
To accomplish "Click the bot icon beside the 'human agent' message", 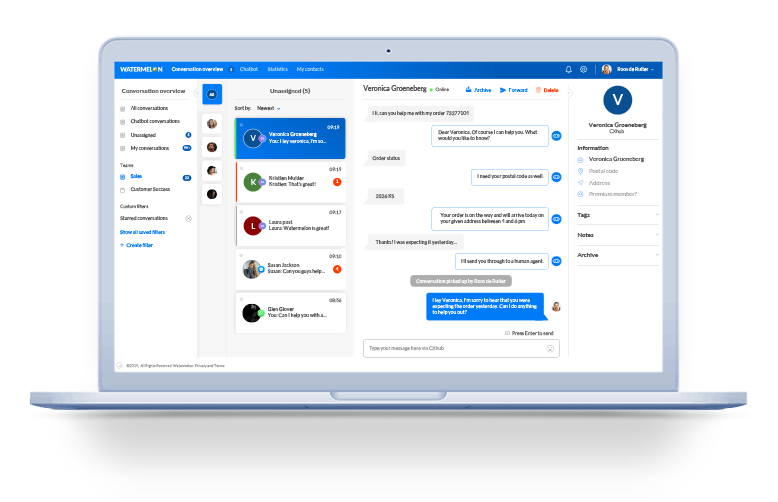I will click(557, 261).
